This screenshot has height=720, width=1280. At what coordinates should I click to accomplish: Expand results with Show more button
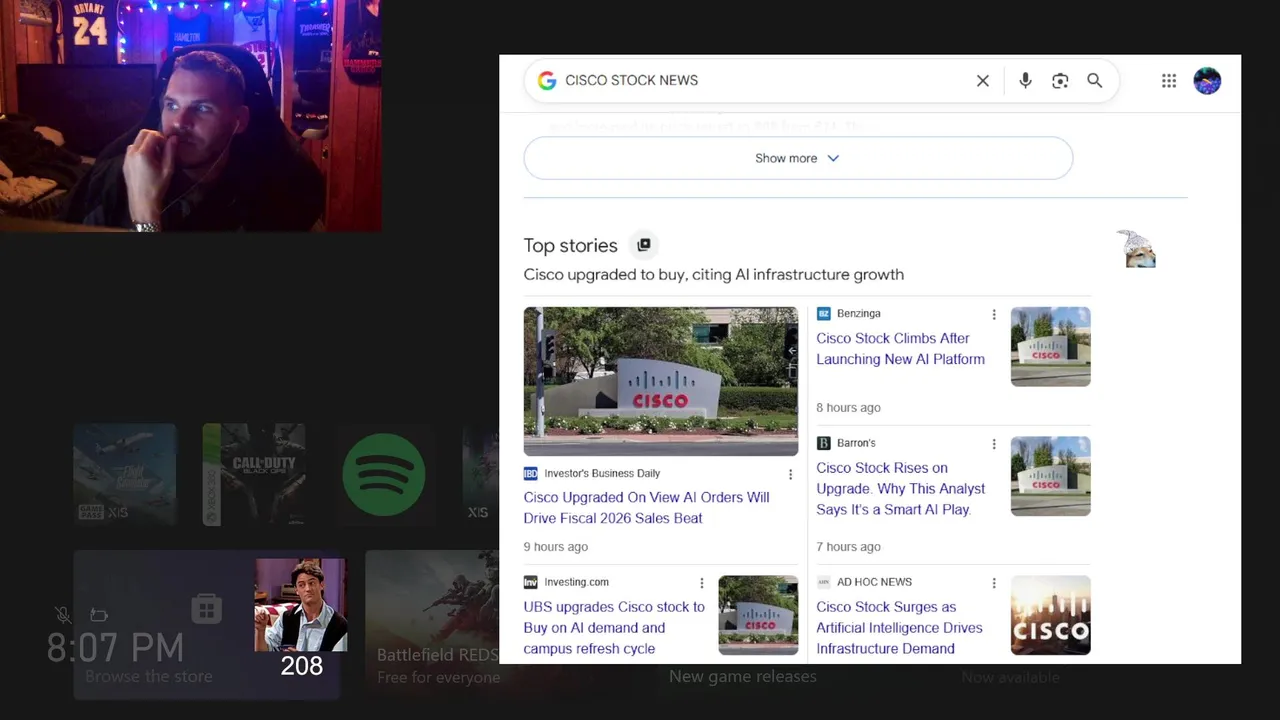point(798,158)
